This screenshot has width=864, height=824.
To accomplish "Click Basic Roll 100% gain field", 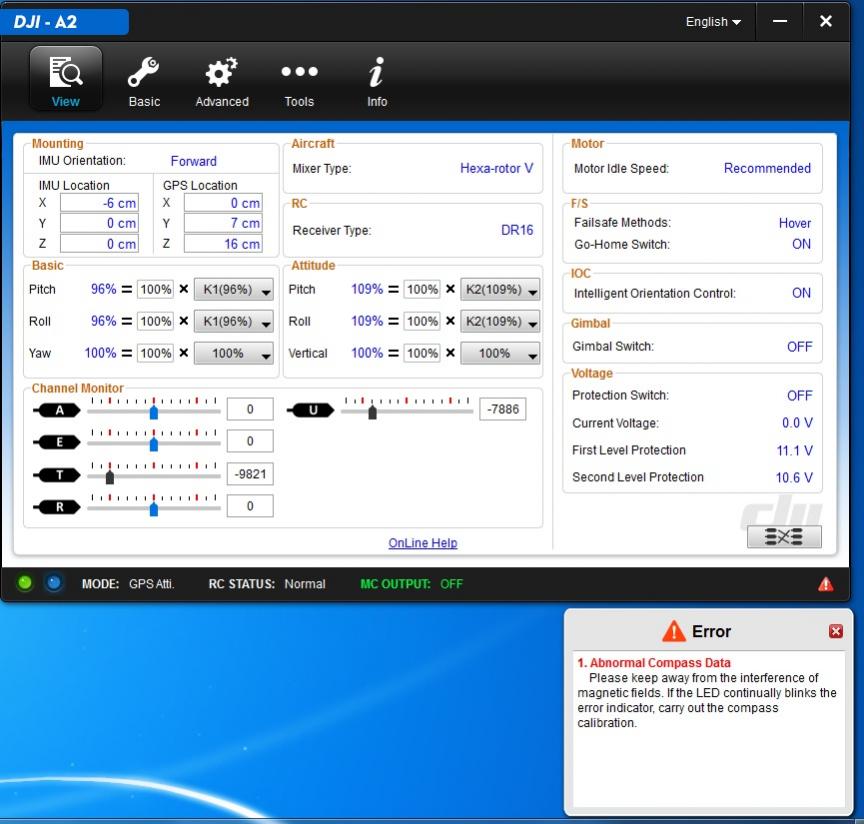I will click(155, 321).
